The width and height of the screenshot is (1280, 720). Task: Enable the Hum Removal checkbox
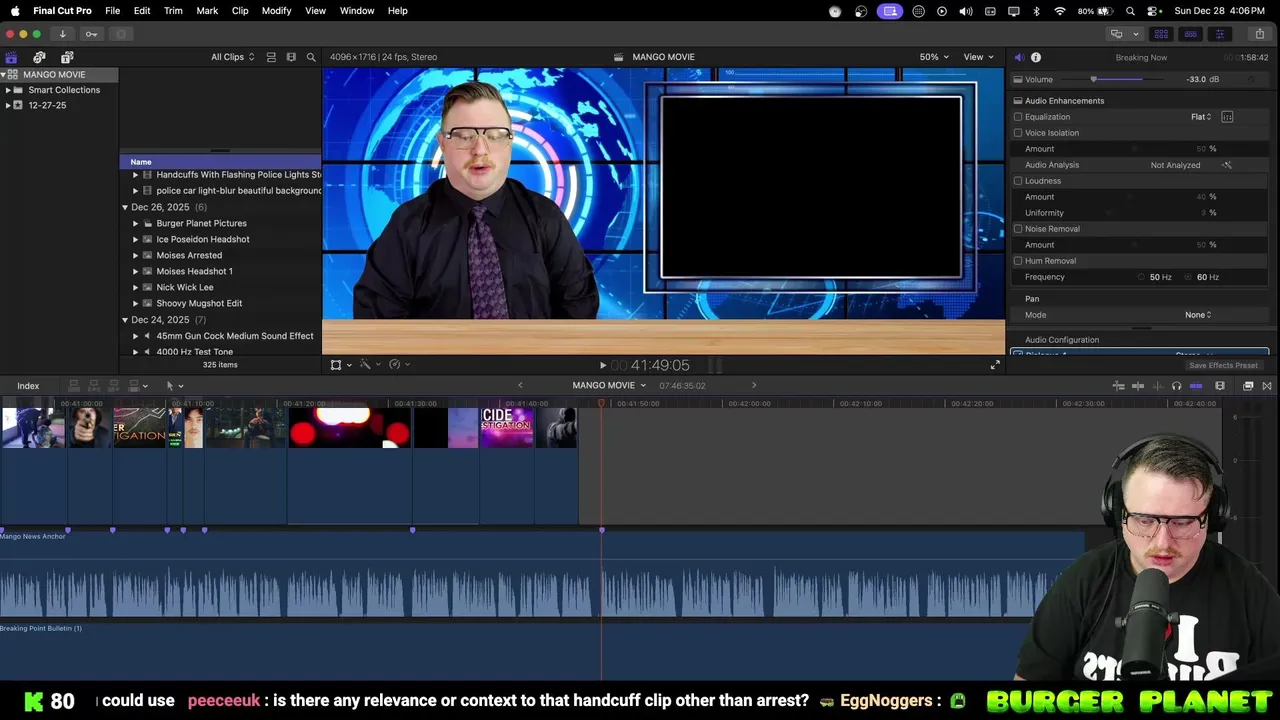[x=1018, y=261]
